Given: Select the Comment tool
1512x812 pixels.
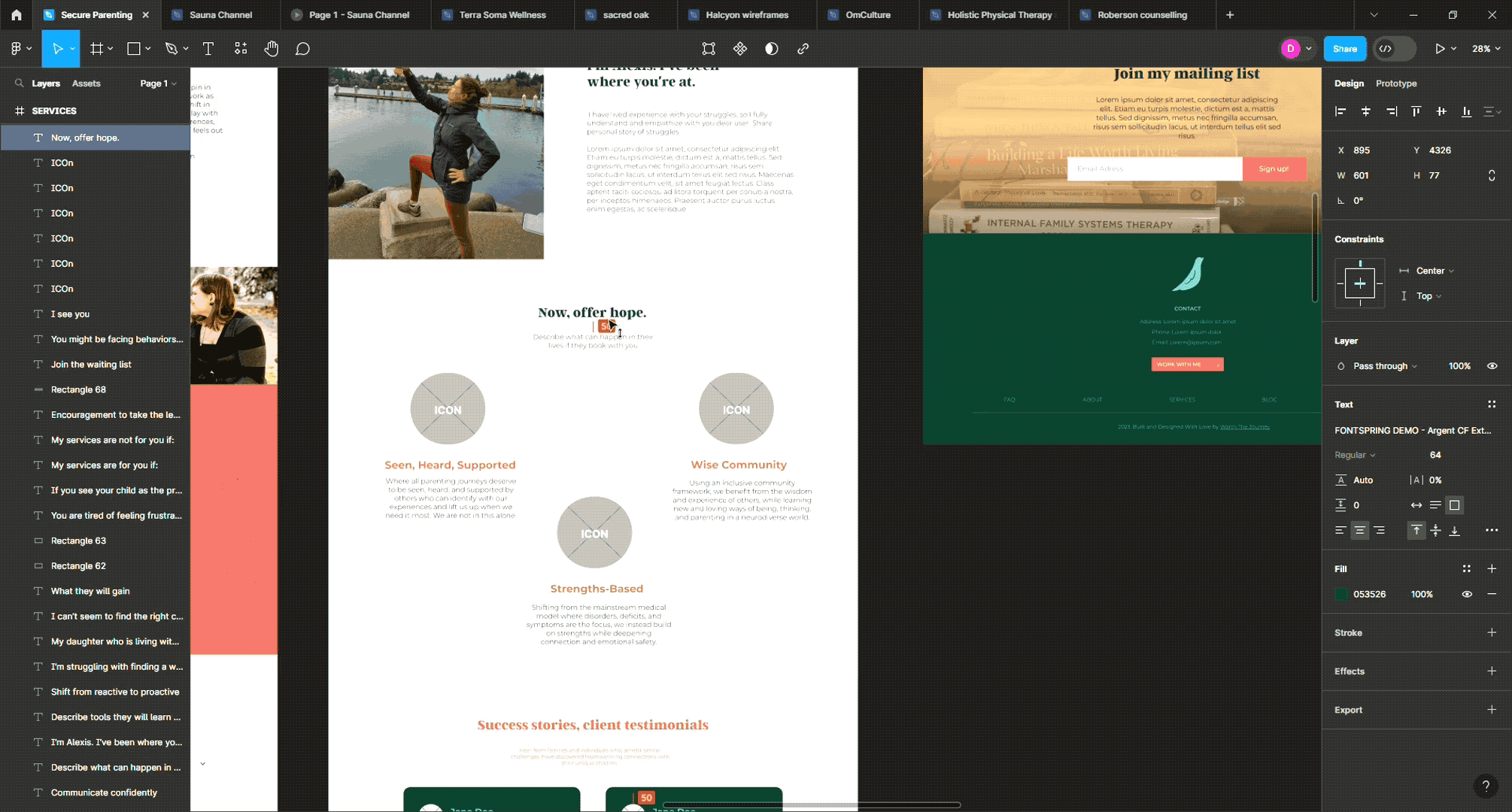Looking at the screenshot, I should pyautogui.click(x=302, y=49).
